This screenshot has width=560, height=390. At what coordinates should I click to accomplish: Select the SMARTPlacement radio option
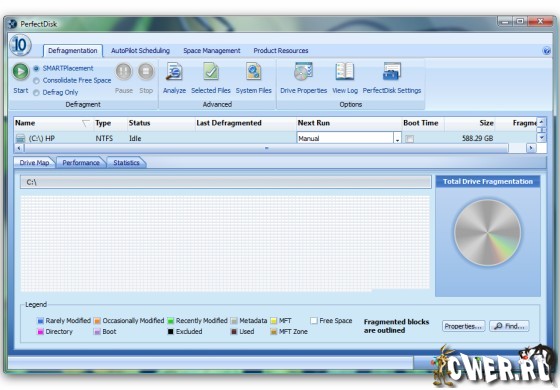point(36,68)
